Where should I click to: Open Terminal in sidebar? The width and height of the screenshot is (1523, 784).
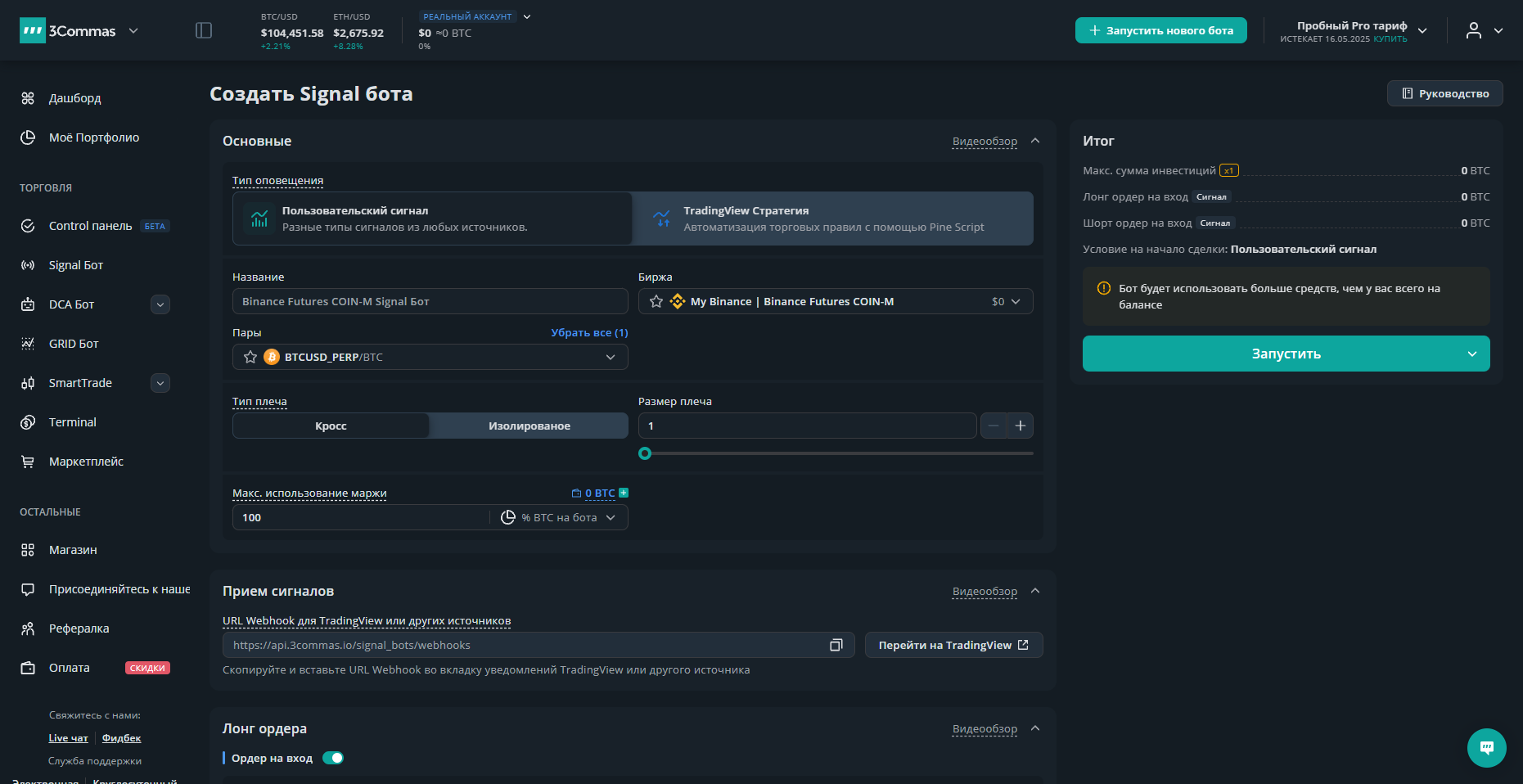73,422
